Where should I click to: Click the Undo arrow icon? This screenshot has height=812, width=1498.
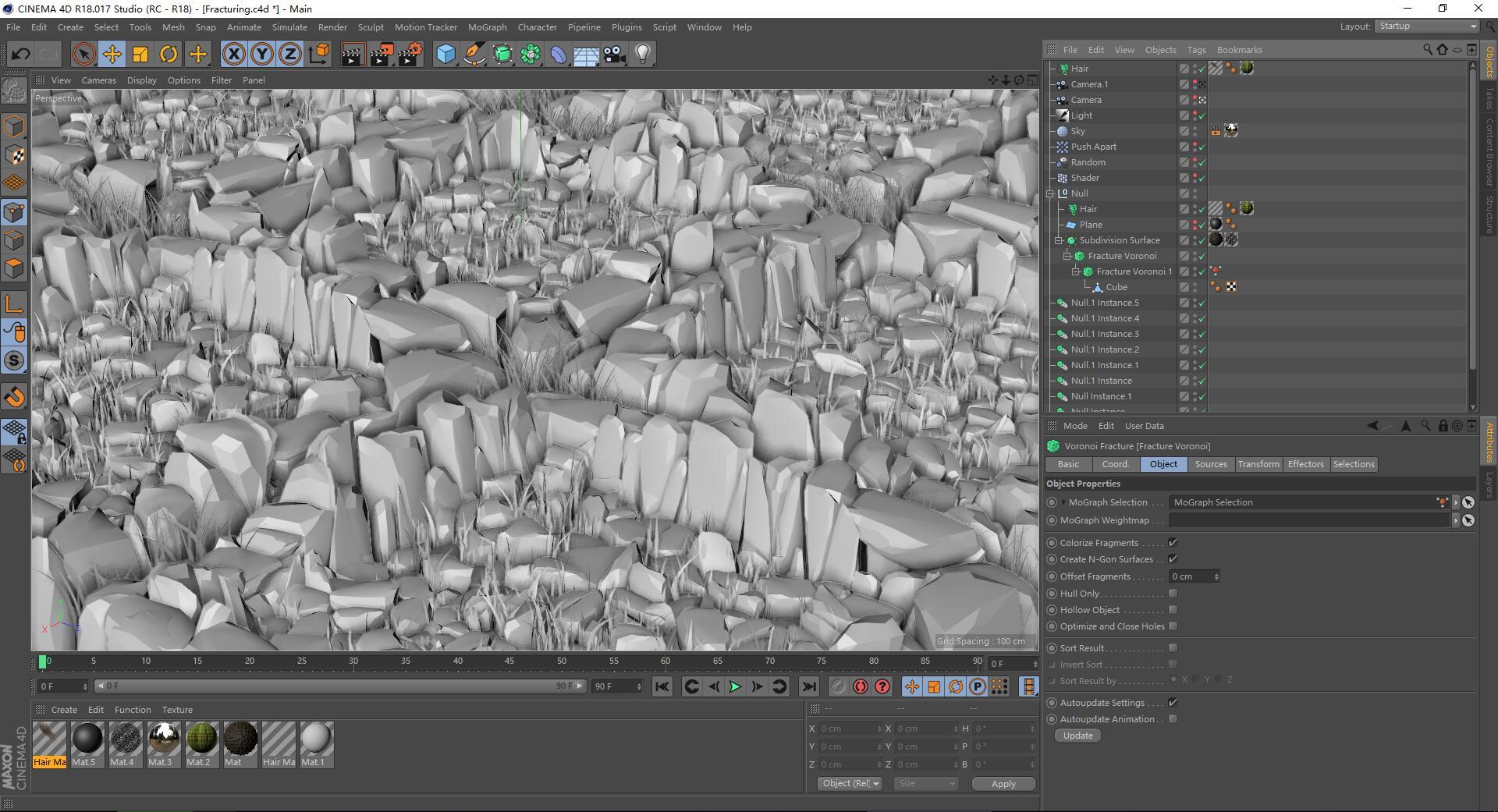21,54
